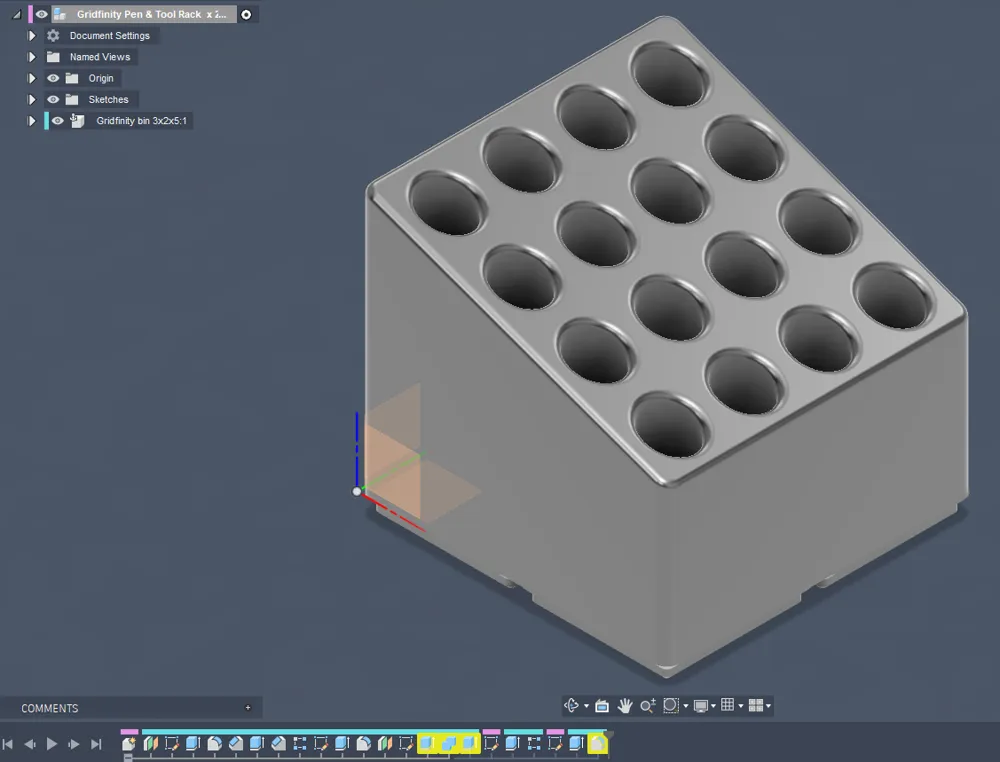Screen dimensions: 1000x762
Task: Open the Grid and Snaps icon
Action: point(727,705)
